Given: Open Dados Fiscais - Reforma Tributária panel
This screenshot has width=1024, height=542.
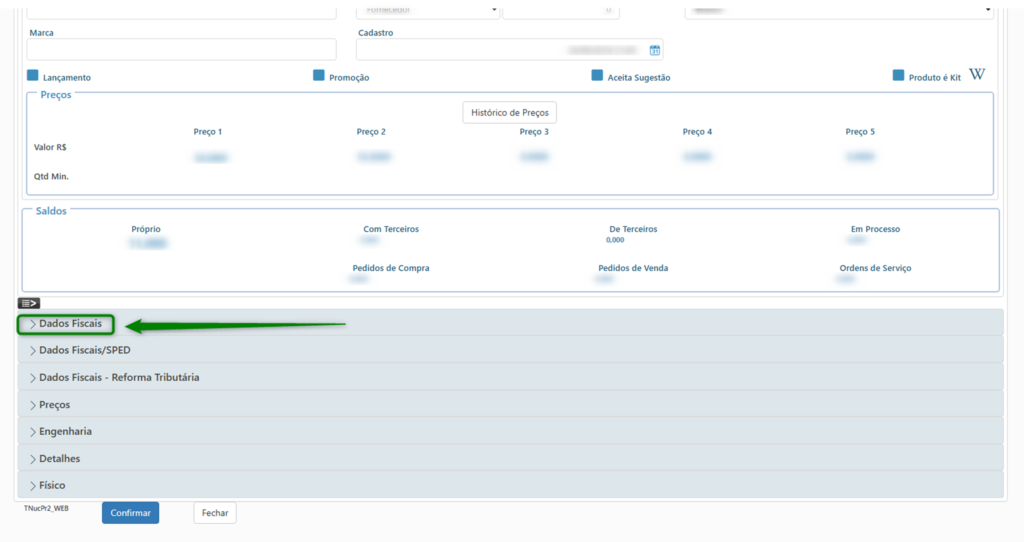Looking at the screenshot, I should [x=118, y=378].
